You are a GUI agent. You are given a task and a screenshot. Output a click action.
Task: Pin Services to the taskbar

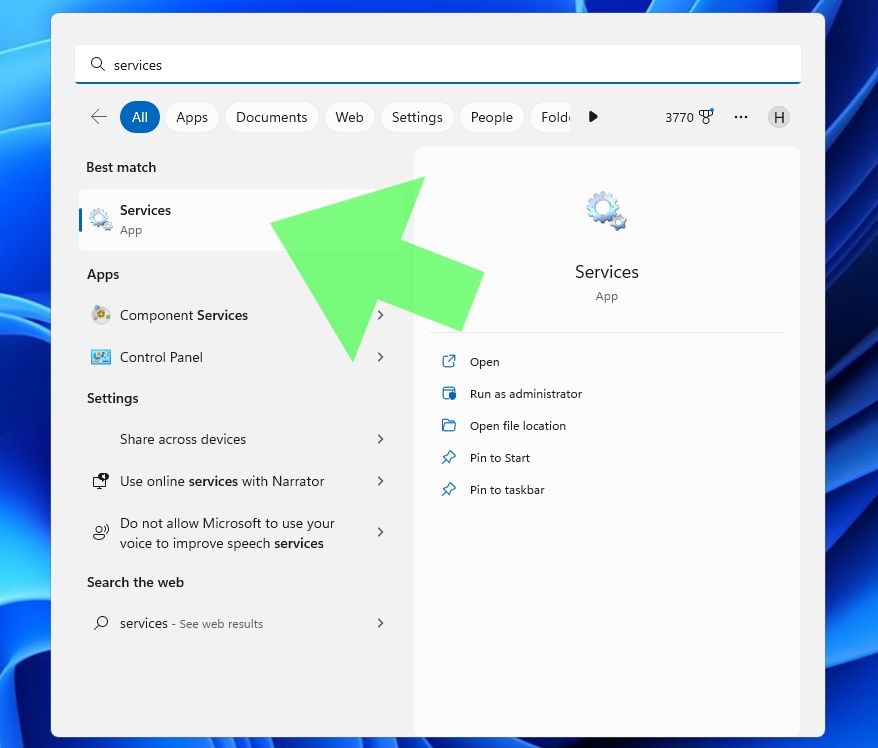(505, 489)
